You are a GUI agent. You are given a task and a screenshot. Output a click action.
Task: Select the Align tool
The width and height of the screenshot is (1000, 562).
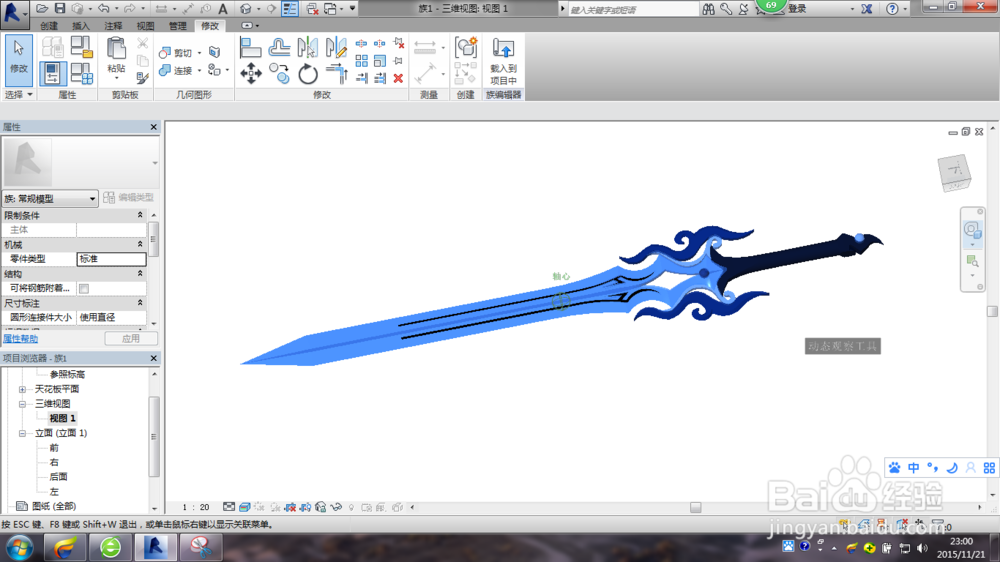click(x=251, y=48)
